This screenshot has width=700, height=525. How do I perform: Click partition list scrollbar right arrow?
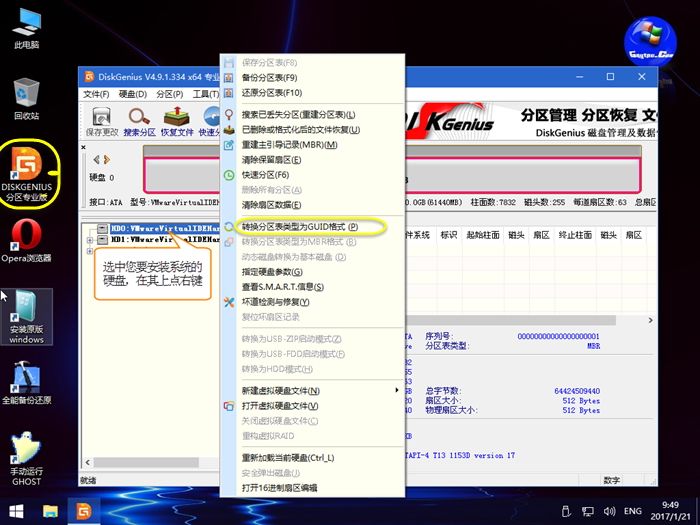coord(650,320)
